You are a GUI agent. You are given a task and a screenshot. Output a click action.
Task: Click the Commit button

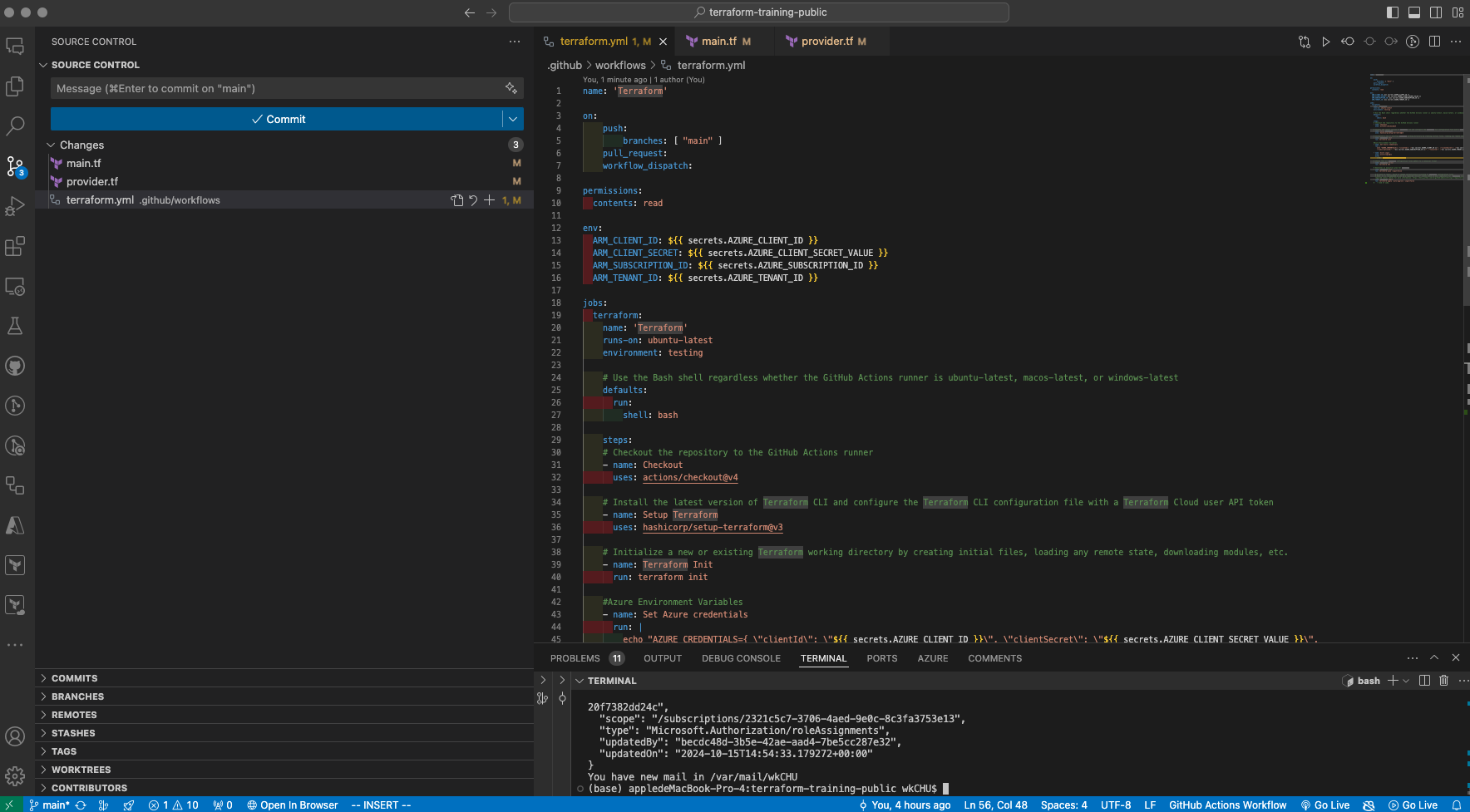click(x=277, y=119)
